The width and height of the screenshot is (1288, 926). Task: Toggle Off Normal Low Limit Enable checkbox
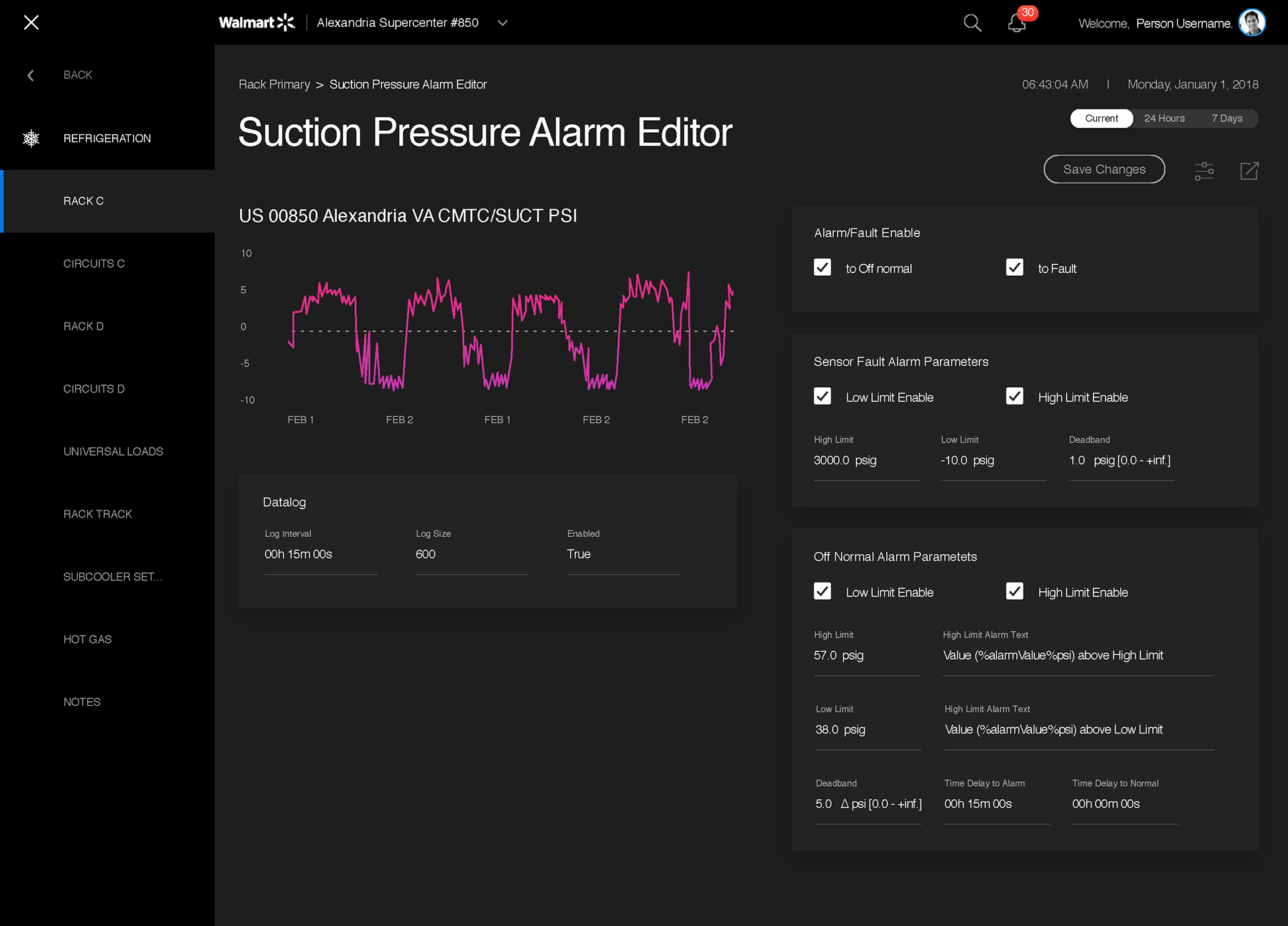tap(822, 591)
